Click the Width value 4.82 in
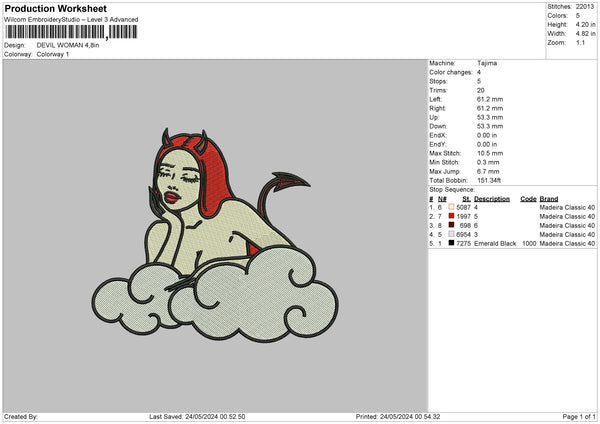Viewport: 600px width, 424px height. (585, 34)
